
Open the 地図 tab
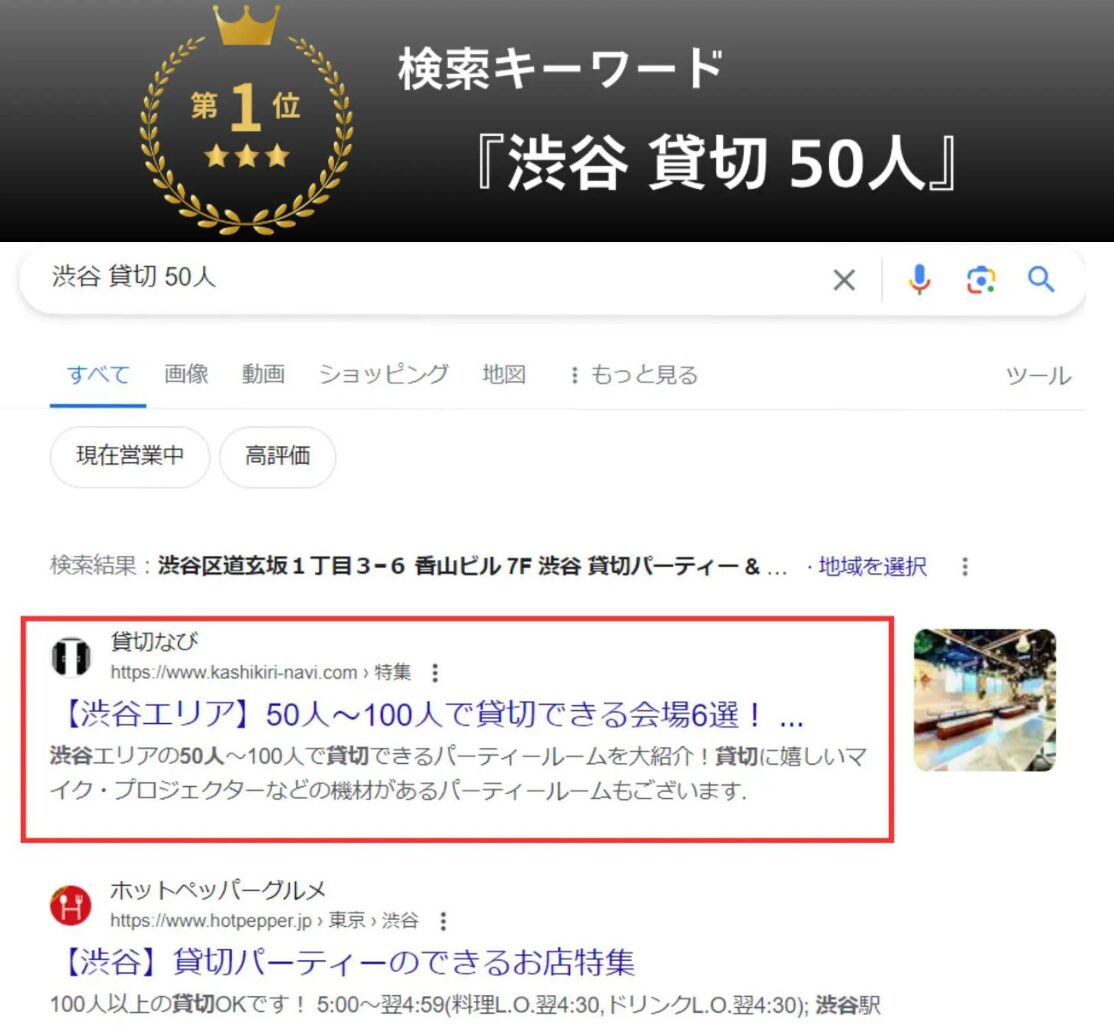point(504,374)
